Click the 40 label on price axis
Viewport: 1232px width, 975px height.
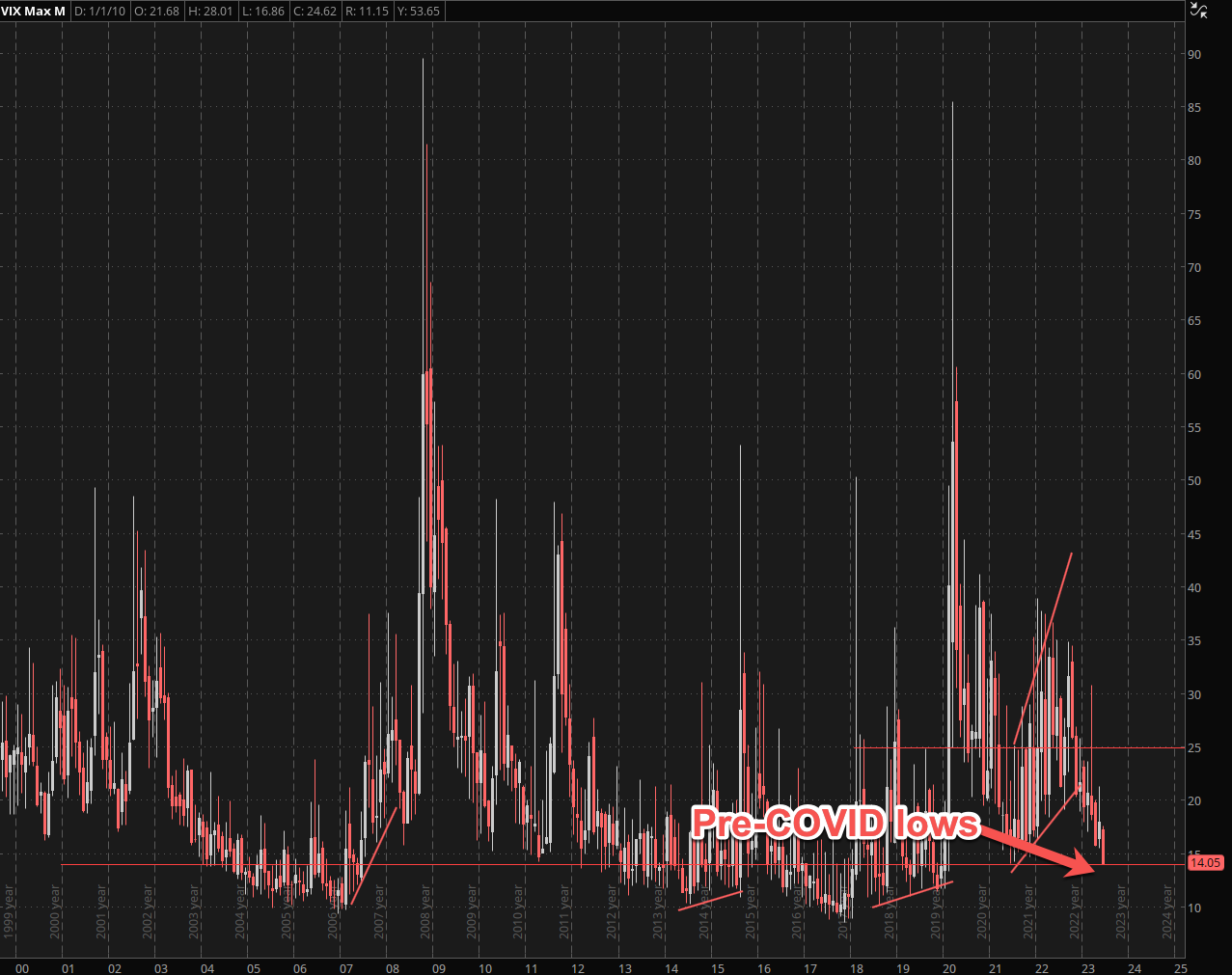pyautogui.click(x=1194, y=587)
